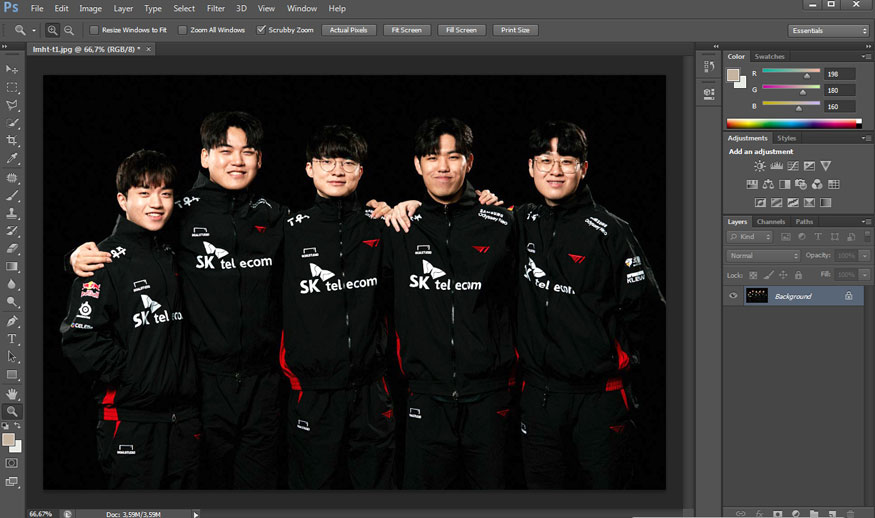This screenshot has width=875, height=518.
Task: Select the Move tool
Action: coord(12,69)
